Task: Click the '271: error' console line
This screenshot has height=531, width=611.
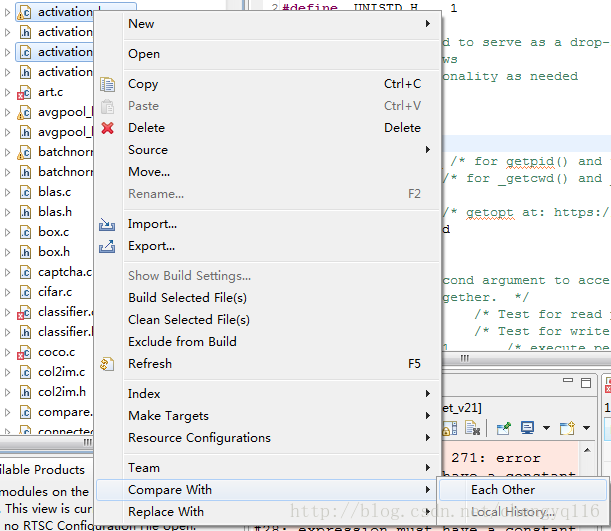Action: (496, 458)
